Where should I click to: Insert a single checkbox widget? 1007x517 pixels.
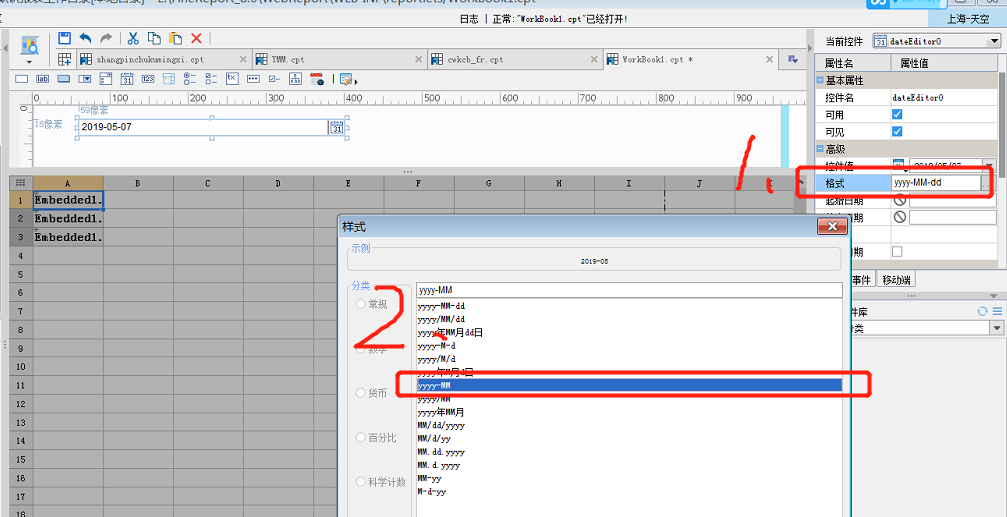tap(274, 79)
